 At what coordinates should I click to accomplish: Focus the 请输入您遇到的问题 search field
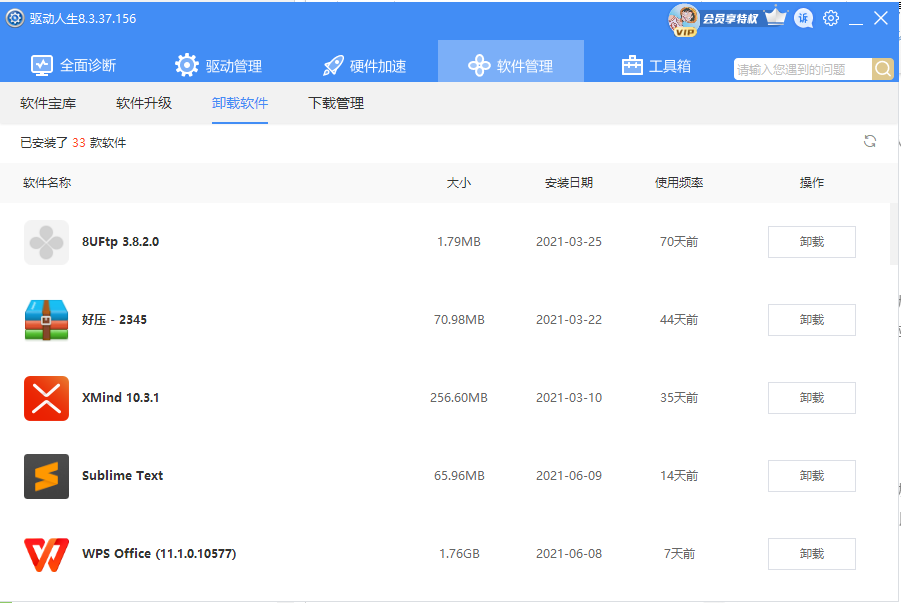[803, 70]
